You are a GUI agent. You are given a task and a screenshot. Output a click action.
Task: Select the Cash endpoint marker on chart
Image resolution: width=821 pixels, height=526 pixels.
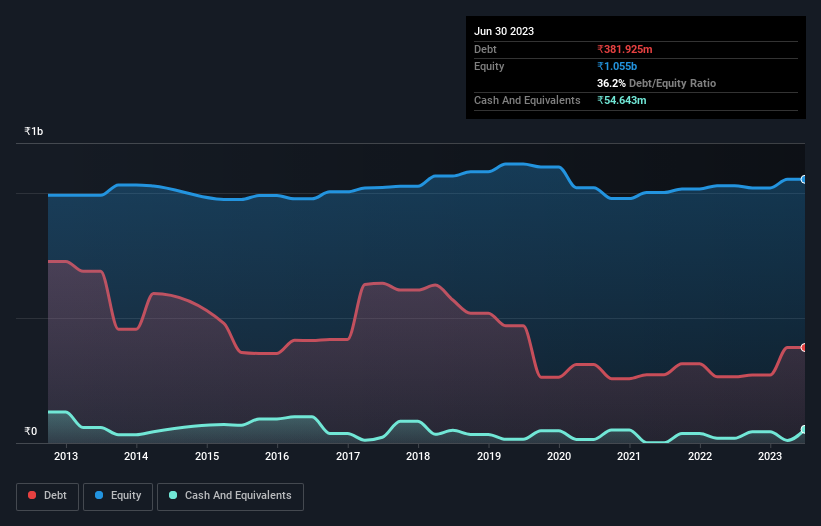click(804, 430)
